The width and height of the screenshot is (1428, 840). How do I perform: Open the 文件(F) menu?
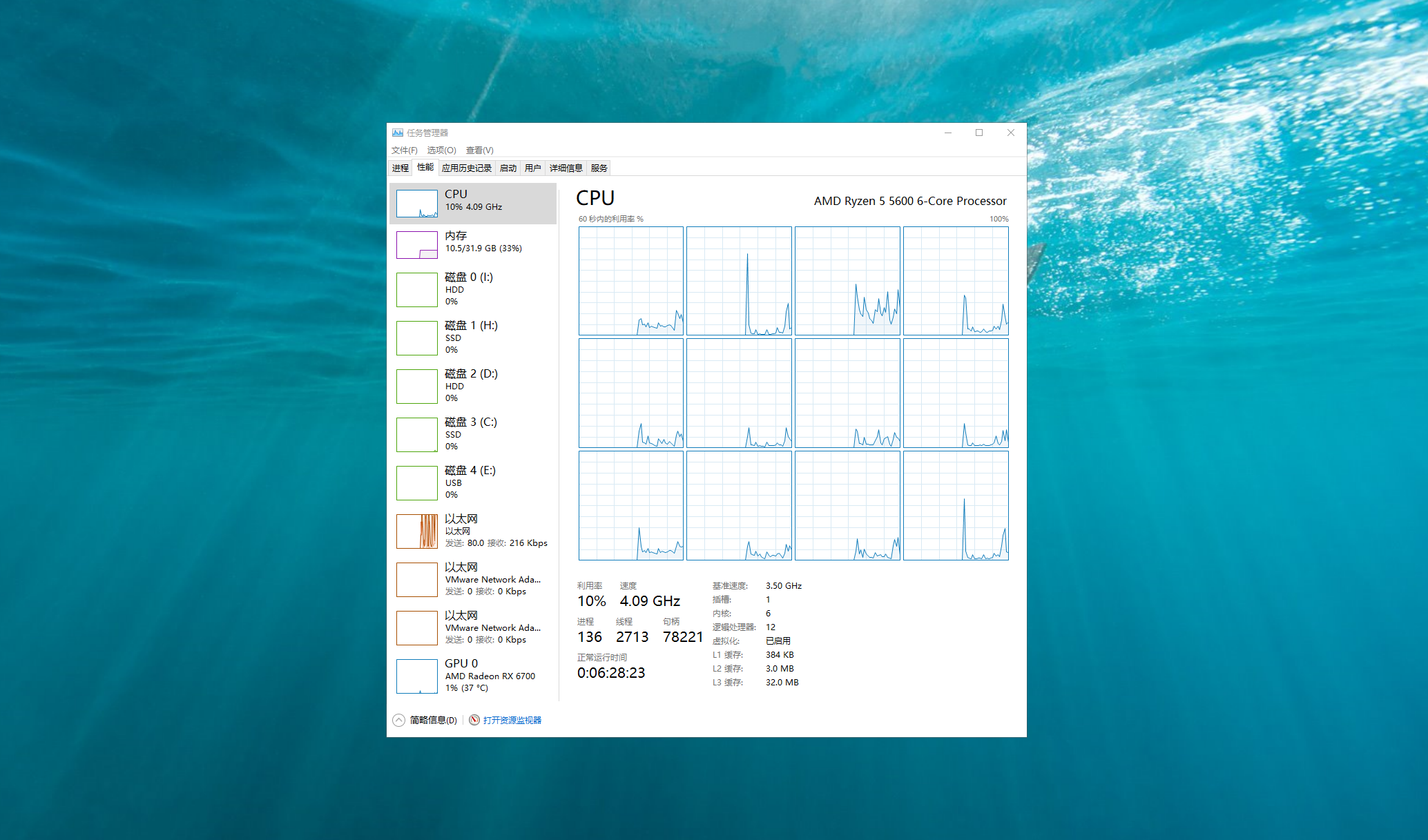tap(404, 150)
